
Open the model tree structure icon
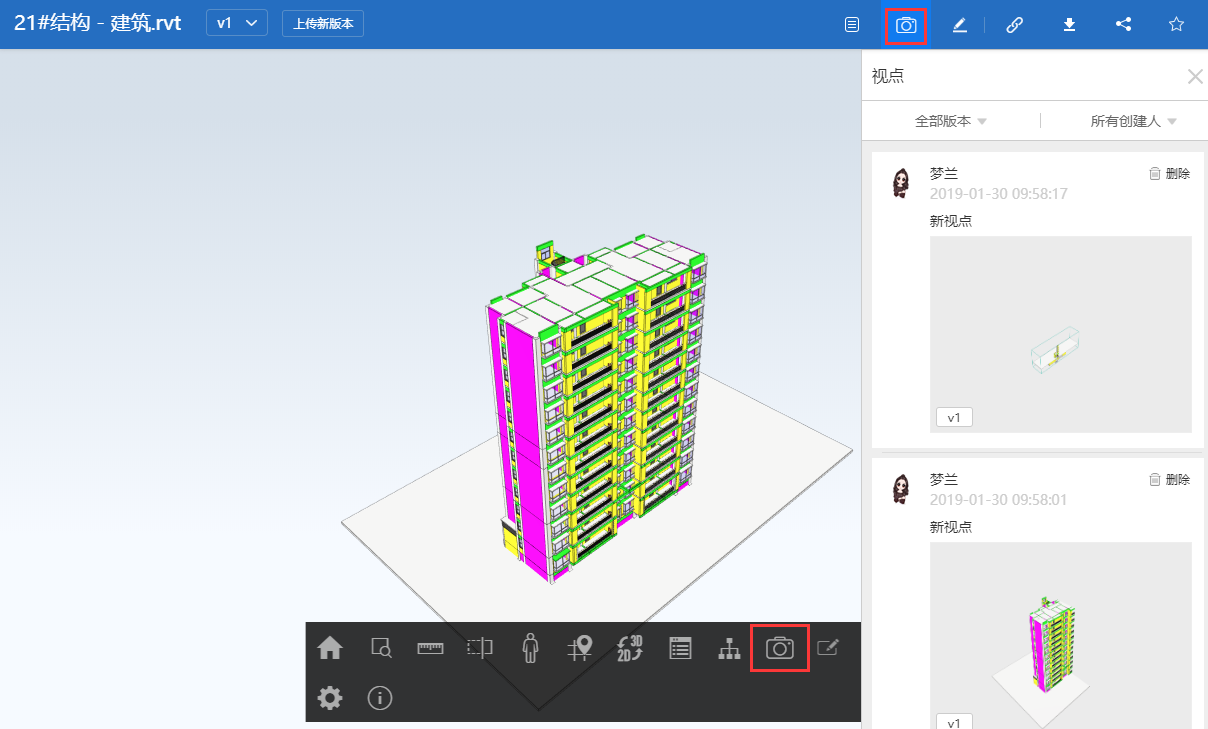[730, 648]
